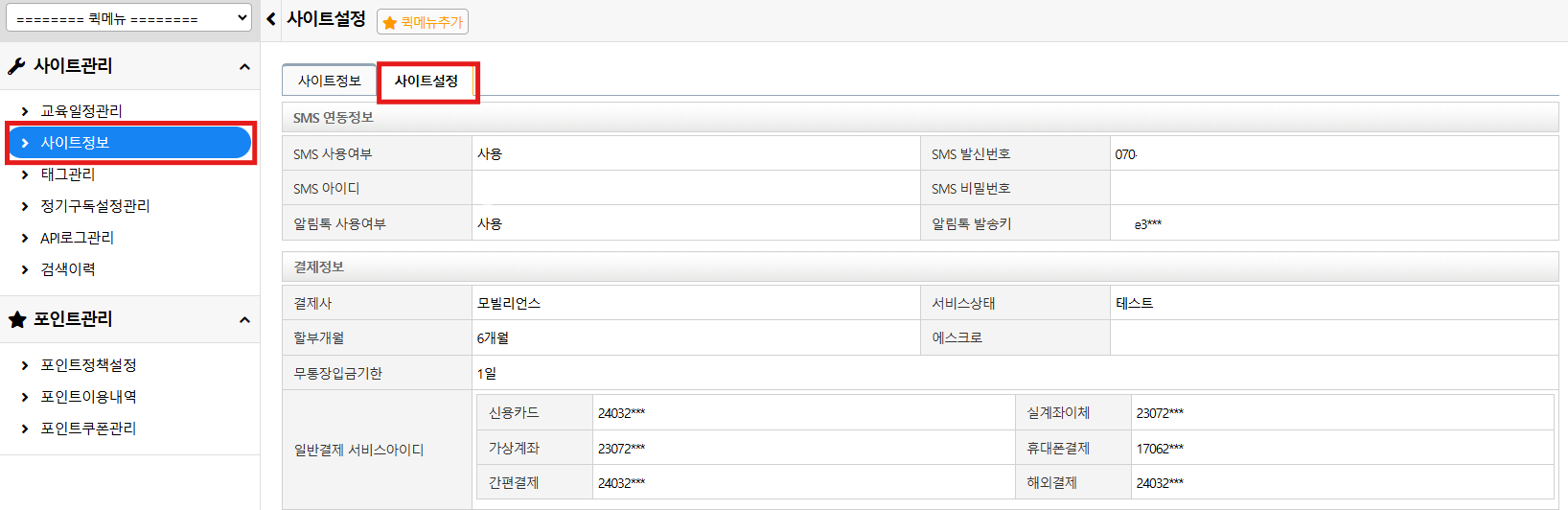
Task: Click the chevron icon before 태그관리
Action: (x=25, y=174)
